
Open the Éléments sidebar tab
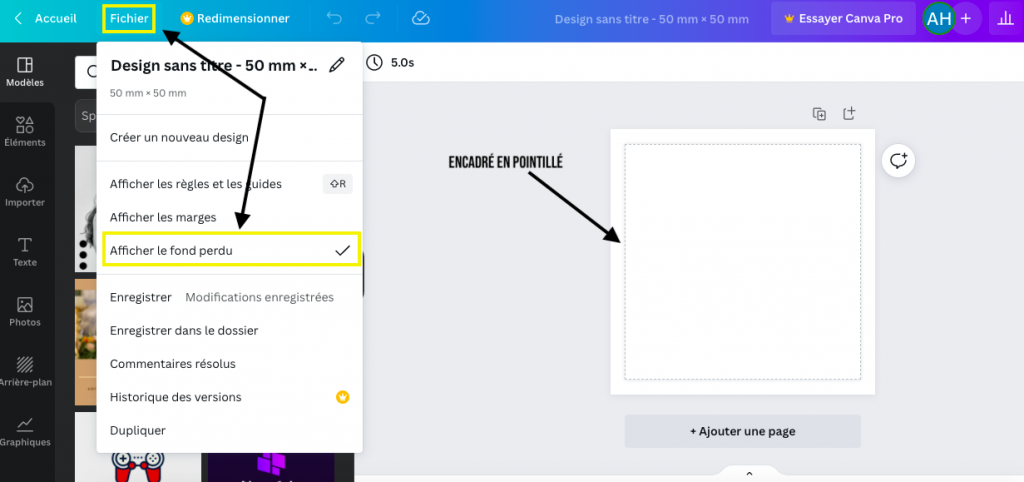pyautogui.click(x=25, y=131)
